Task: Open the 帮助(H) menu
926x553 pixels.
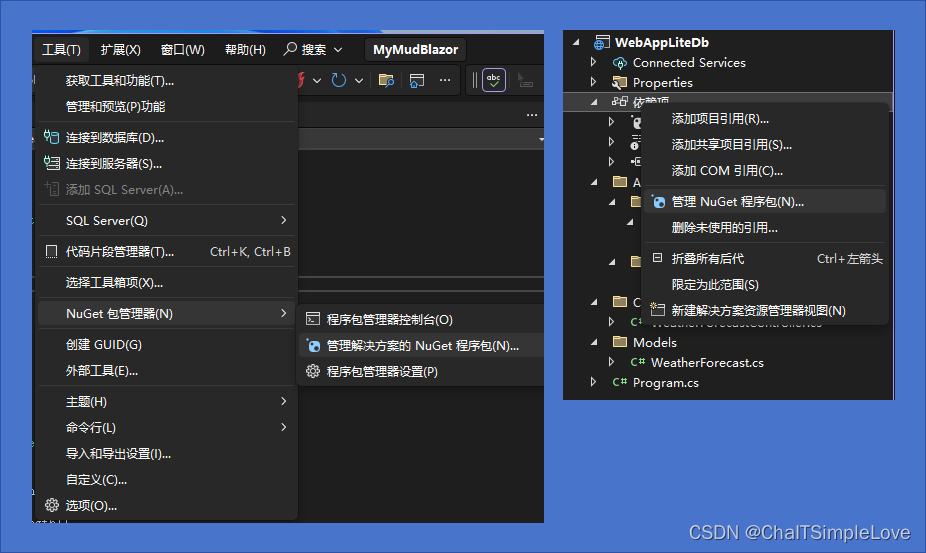Action: pos(245,50)
